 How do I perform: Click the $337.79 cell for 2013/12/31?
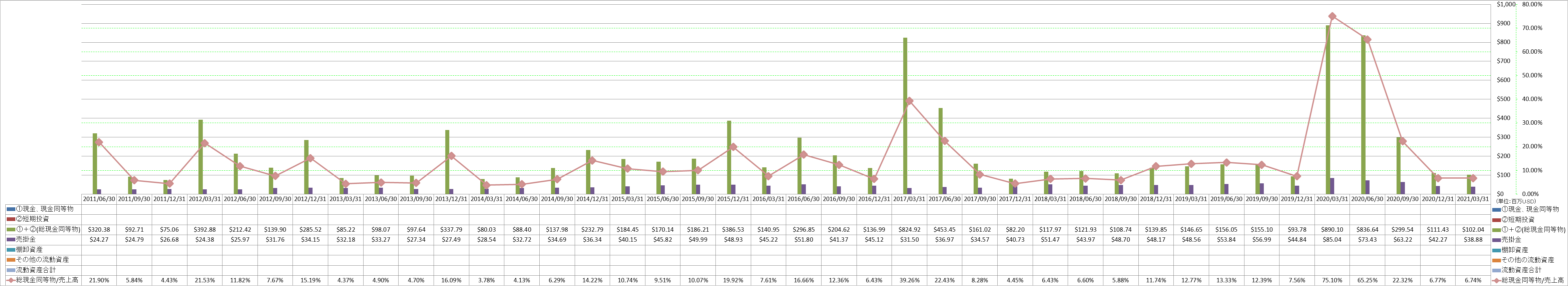click(452, 229)
